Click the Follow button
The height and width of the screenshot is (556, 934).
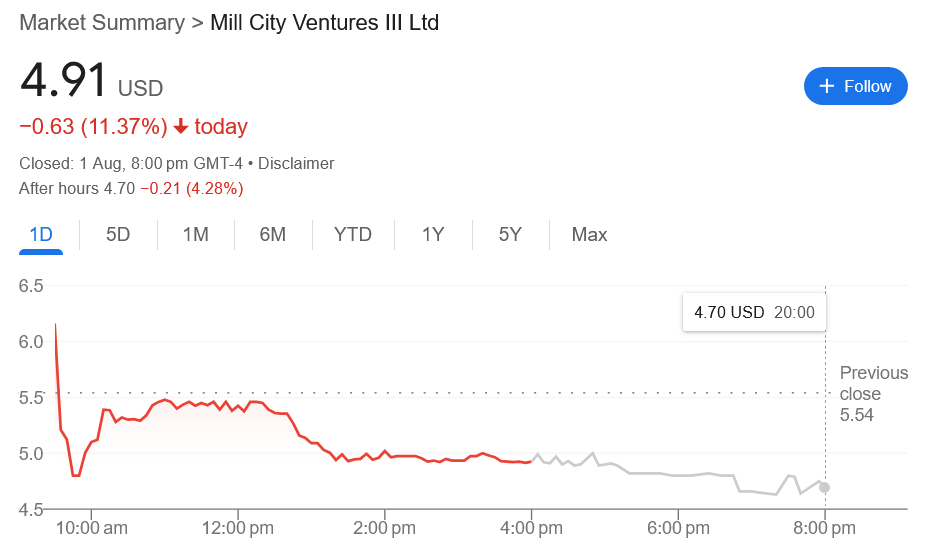(855, 86)
